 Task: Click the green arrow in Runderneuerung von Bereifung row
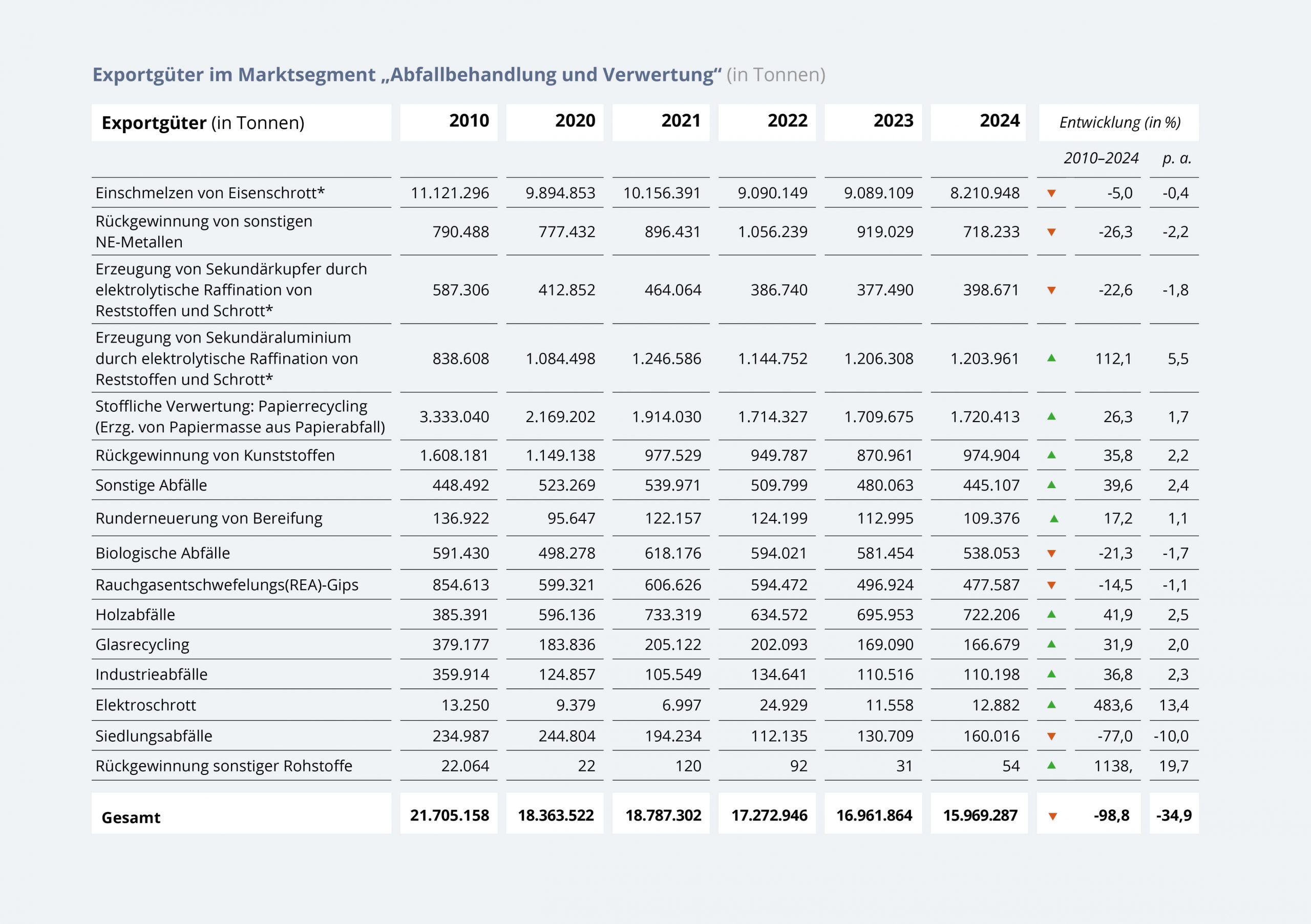point(1054,518)
